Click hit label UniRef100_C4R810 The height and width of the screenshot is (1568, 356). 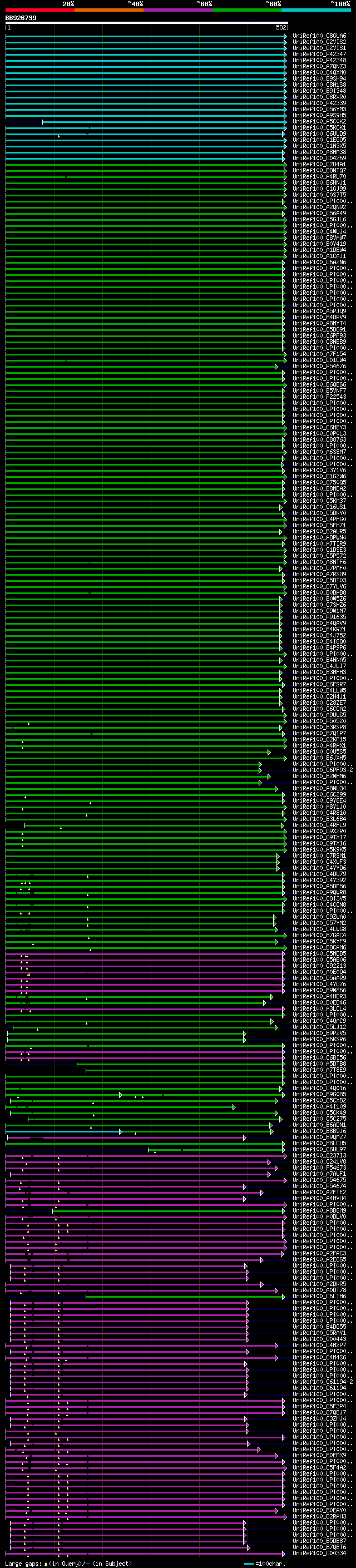tap(319, 813)
